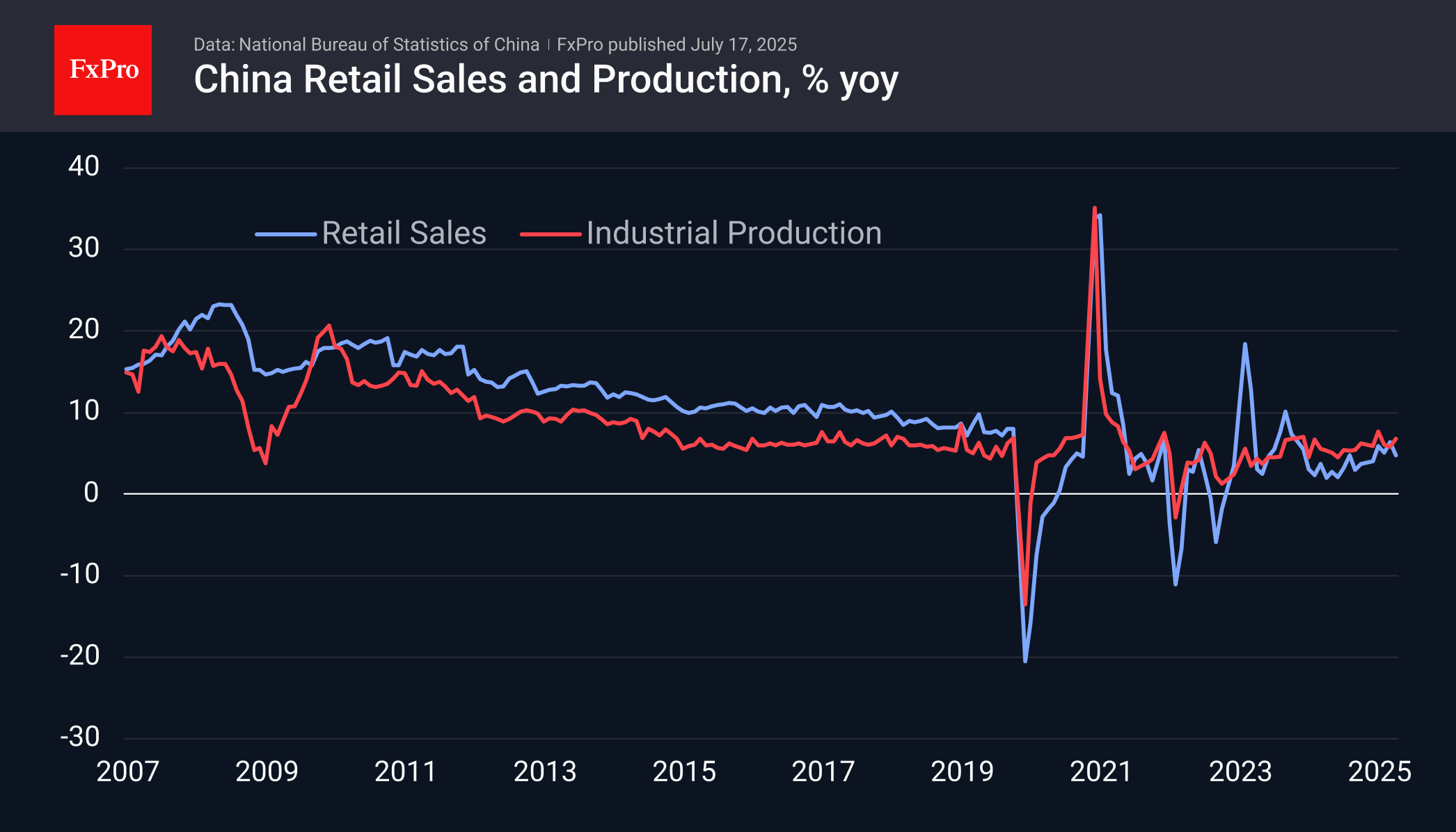Viewport: 1456px width, 832px height.
Task: Click the 2007 x-axis label
Action: pyautogui.click(x=127, y=771)
